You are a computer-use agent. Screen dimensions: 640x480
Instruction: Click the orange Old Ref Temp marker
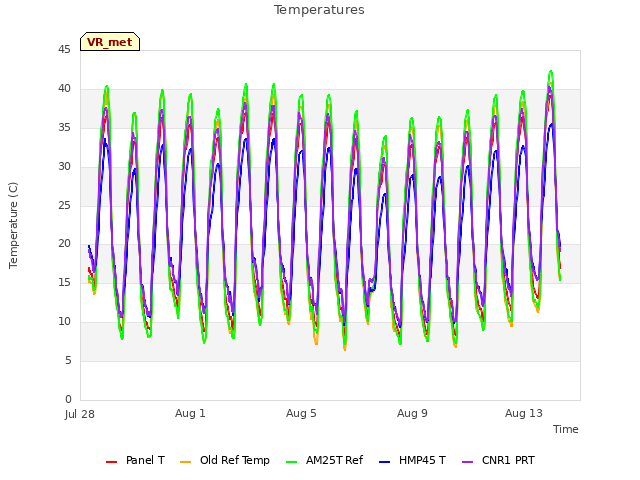(x=185, y=462)
